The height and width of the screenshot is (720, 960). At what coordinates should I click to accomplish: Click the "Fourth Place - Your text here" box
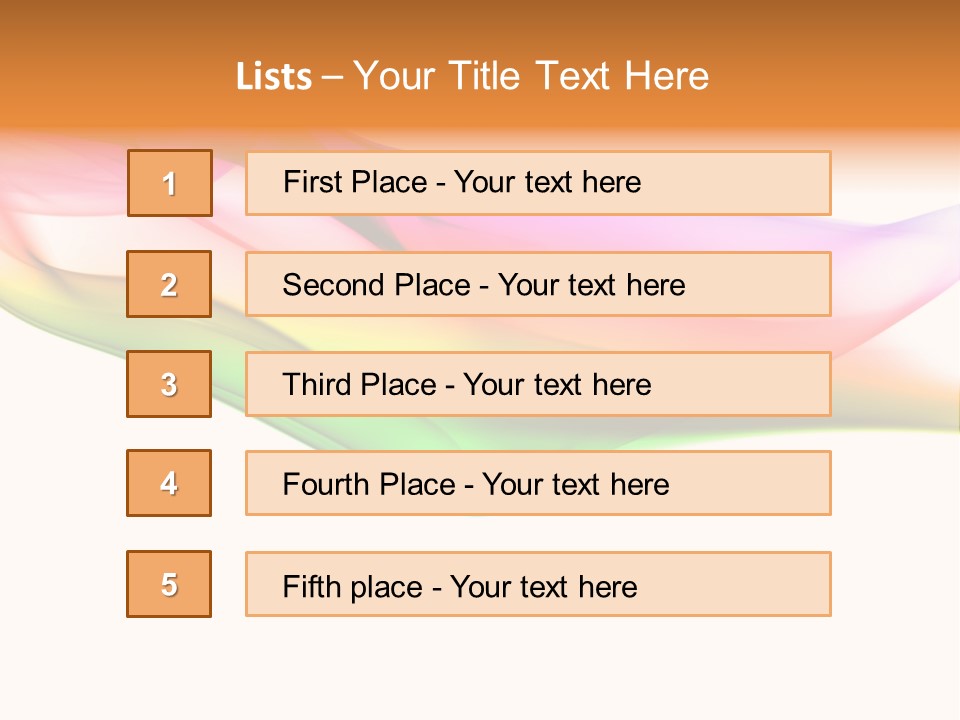coord(538,483)
